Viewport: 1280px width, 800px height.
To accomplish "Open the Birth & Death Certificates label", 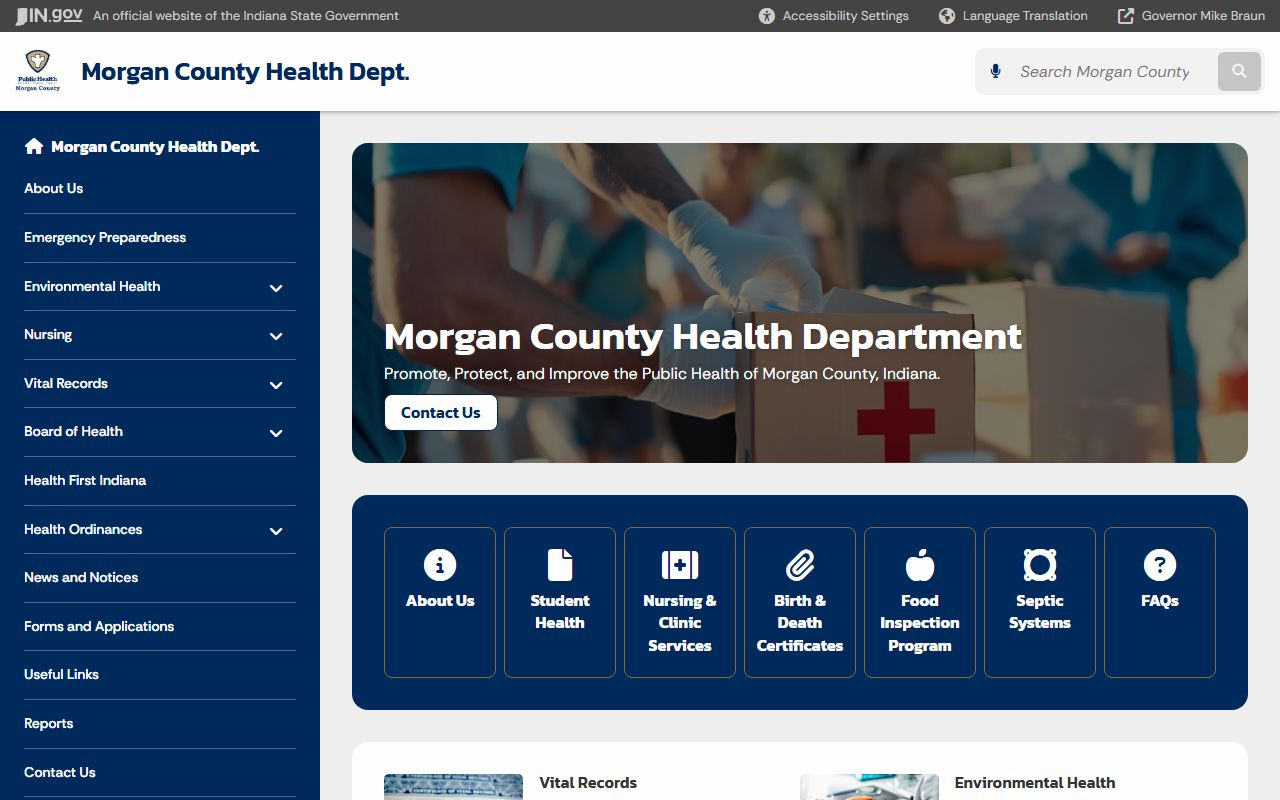I will (x=800, y=623).
